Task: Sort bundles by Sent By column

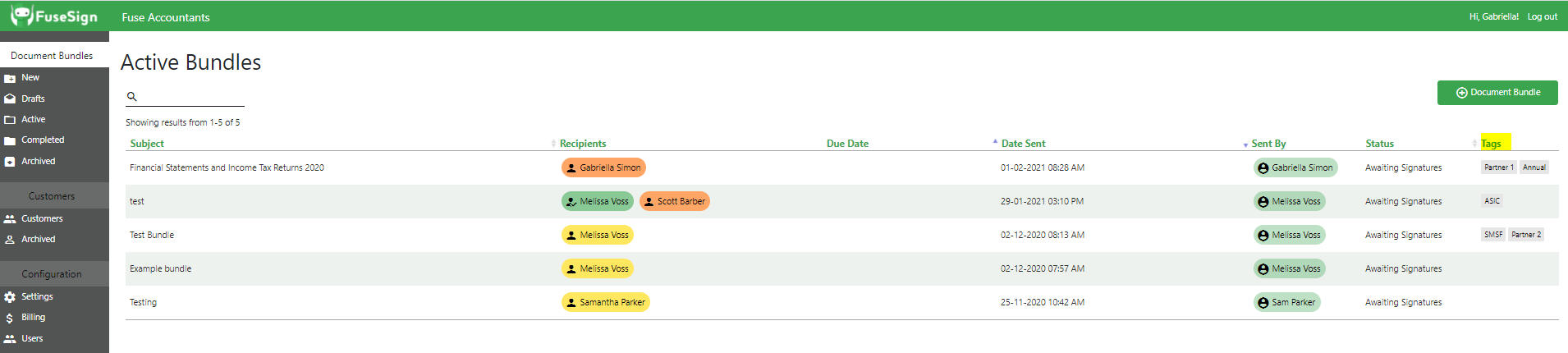Action: [x=1268, y=144]
